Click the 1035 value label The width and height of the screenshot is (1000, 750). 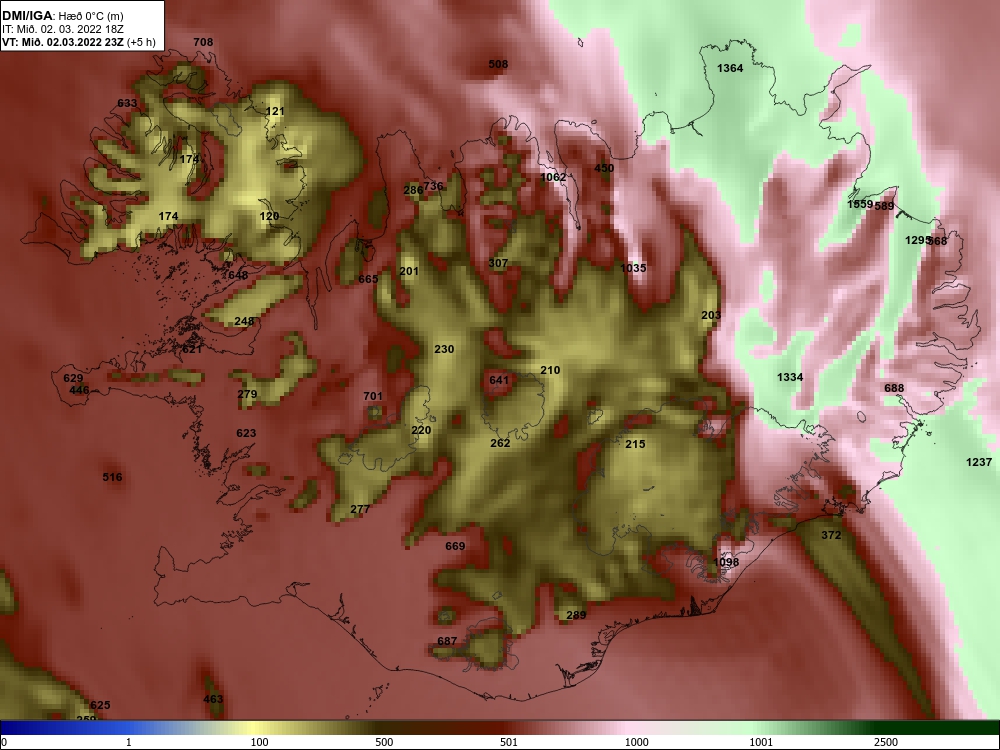click(x=633, y=268)
